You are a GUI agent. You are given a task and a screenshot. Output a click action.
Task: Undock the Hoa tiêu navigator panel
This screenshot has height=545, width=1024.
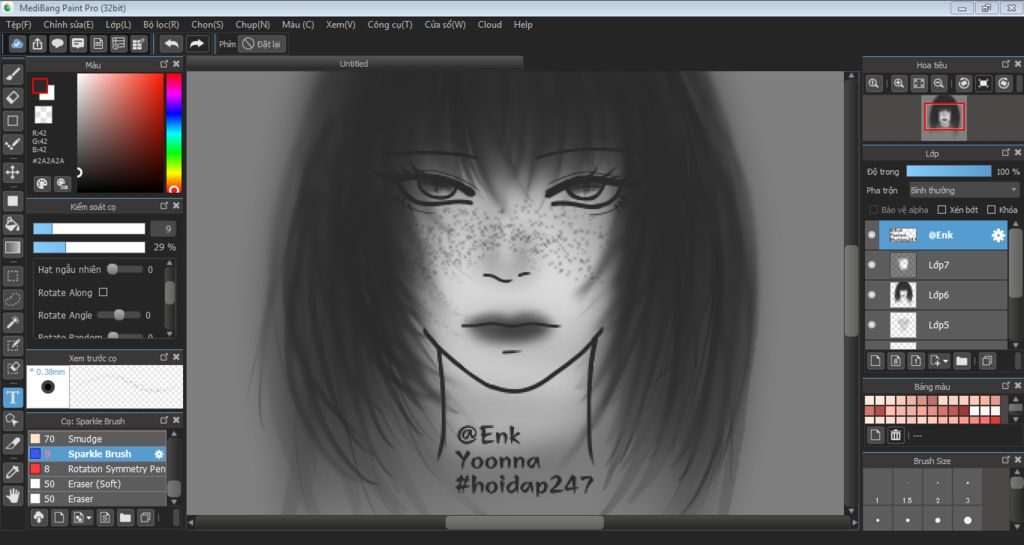click(x=1006, y=64)
